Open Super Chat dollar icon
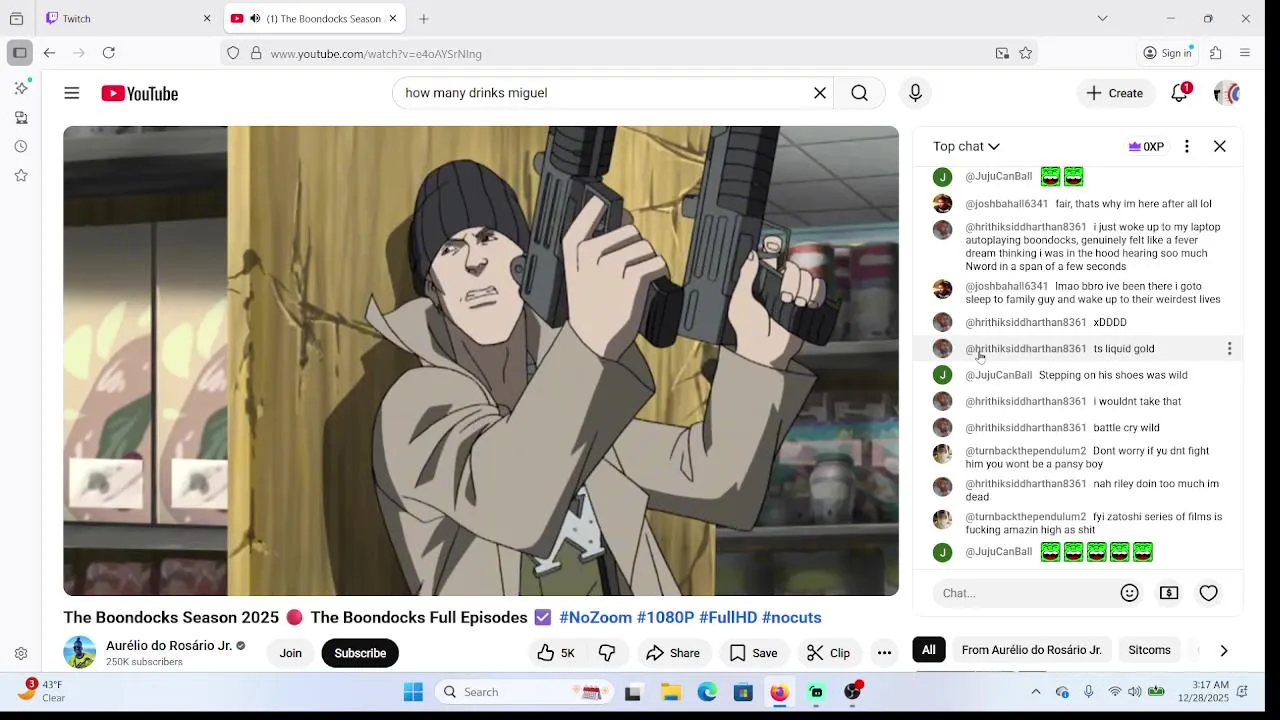The image size is (1280, 720). (x=1168, y=593)
